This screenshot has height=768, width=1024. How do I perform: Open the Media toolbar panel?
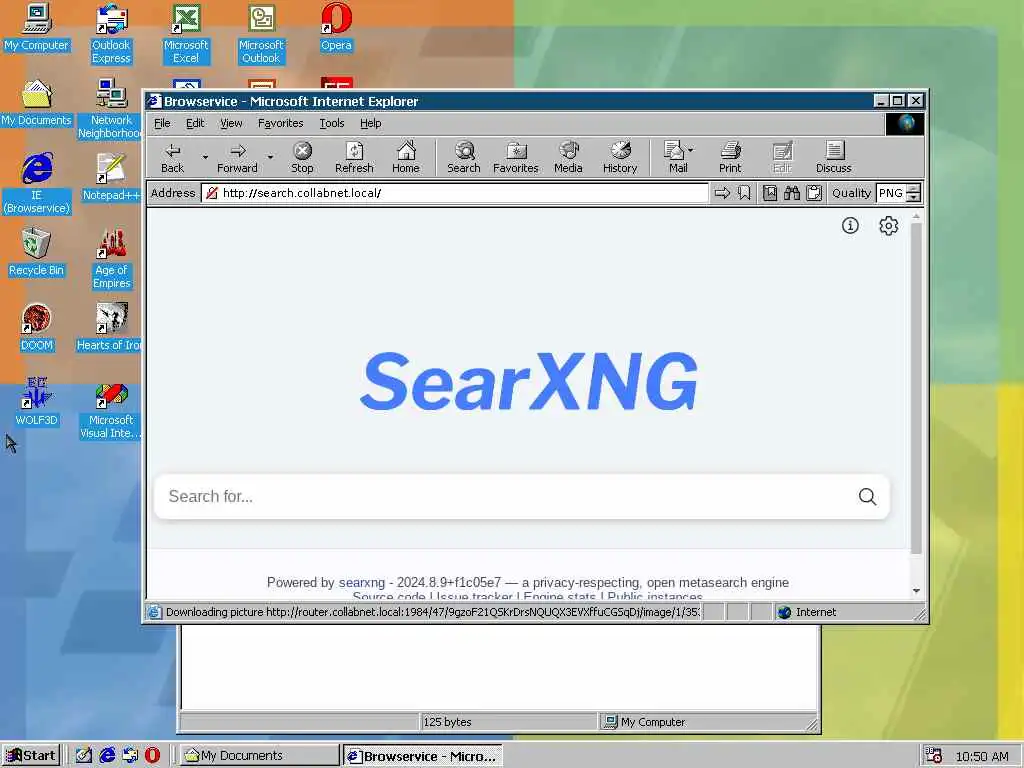[568, 157]
